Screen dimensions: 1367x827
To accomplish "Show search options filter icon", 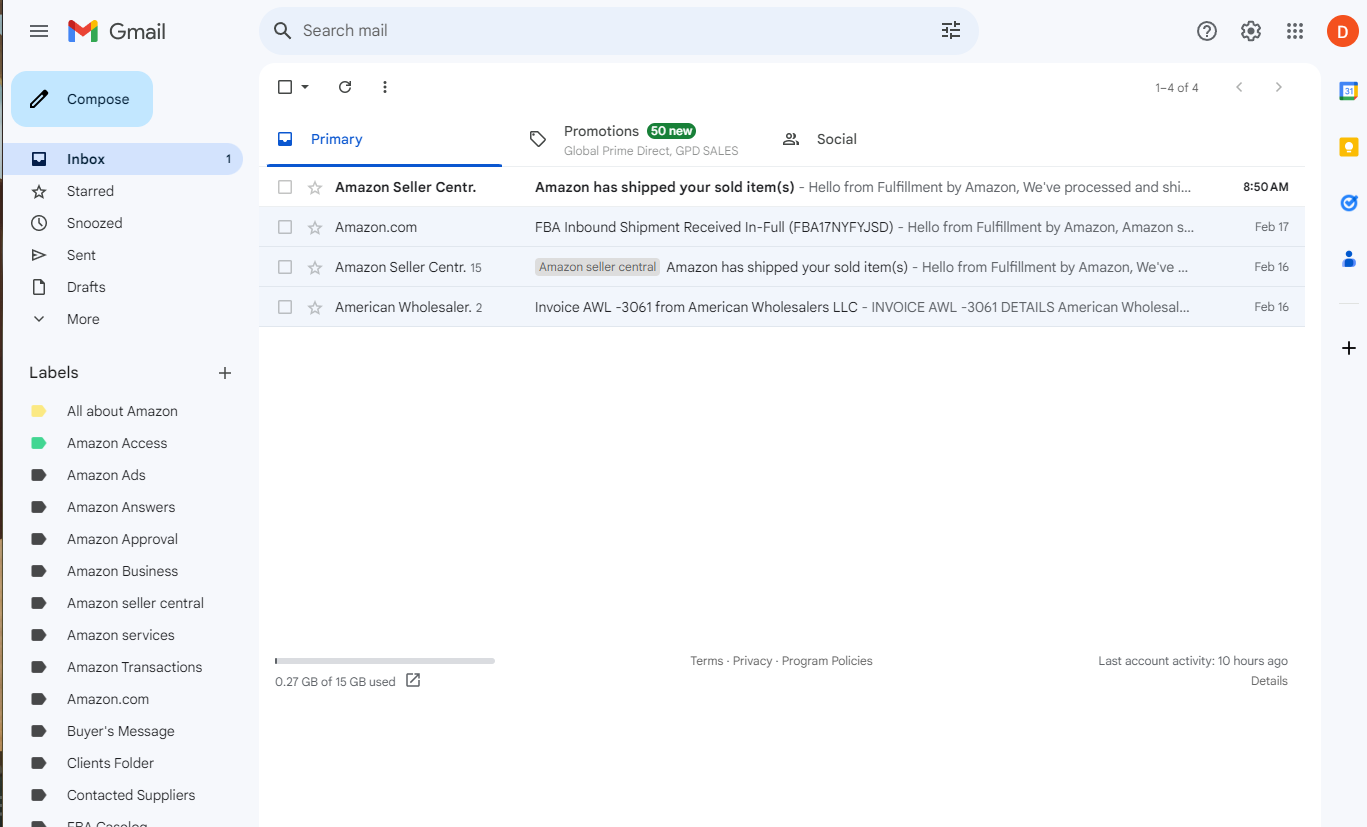I will pos(951,31).
